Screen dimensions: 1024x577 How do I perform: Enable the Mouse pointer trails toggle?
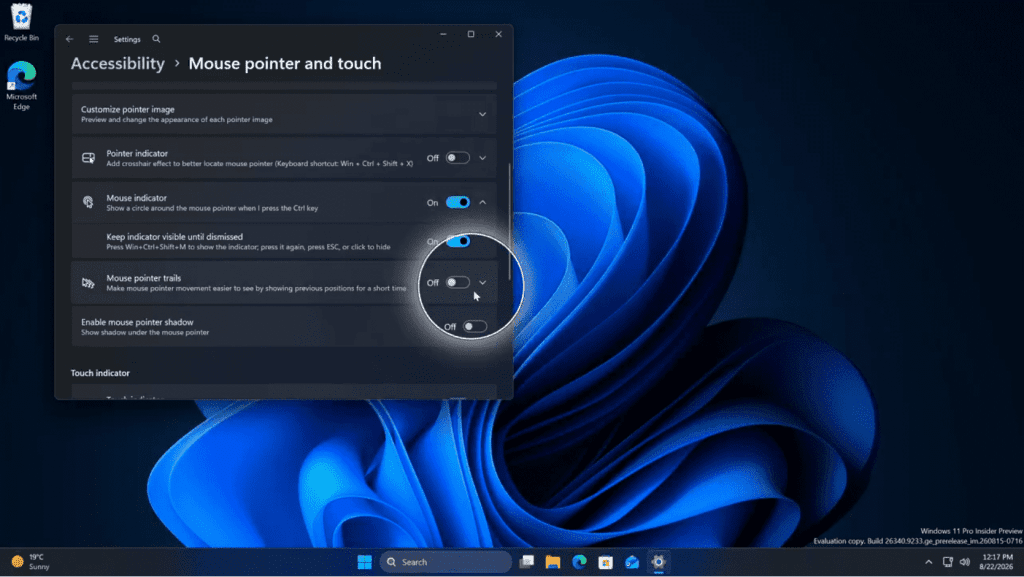[x=458, y=283]
